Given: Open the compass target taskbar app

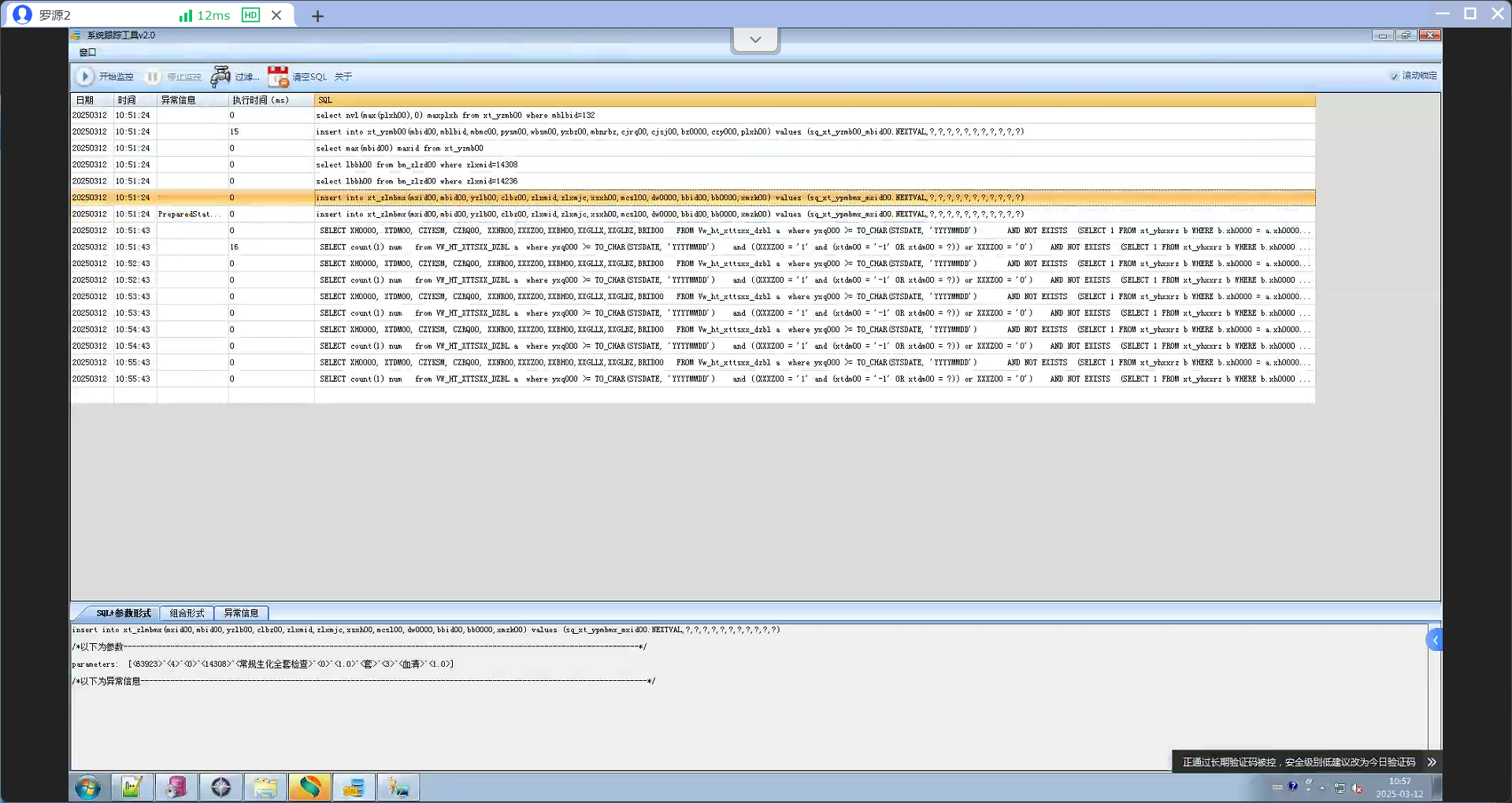Looking at the screenshot, I should tap(220, 787).
